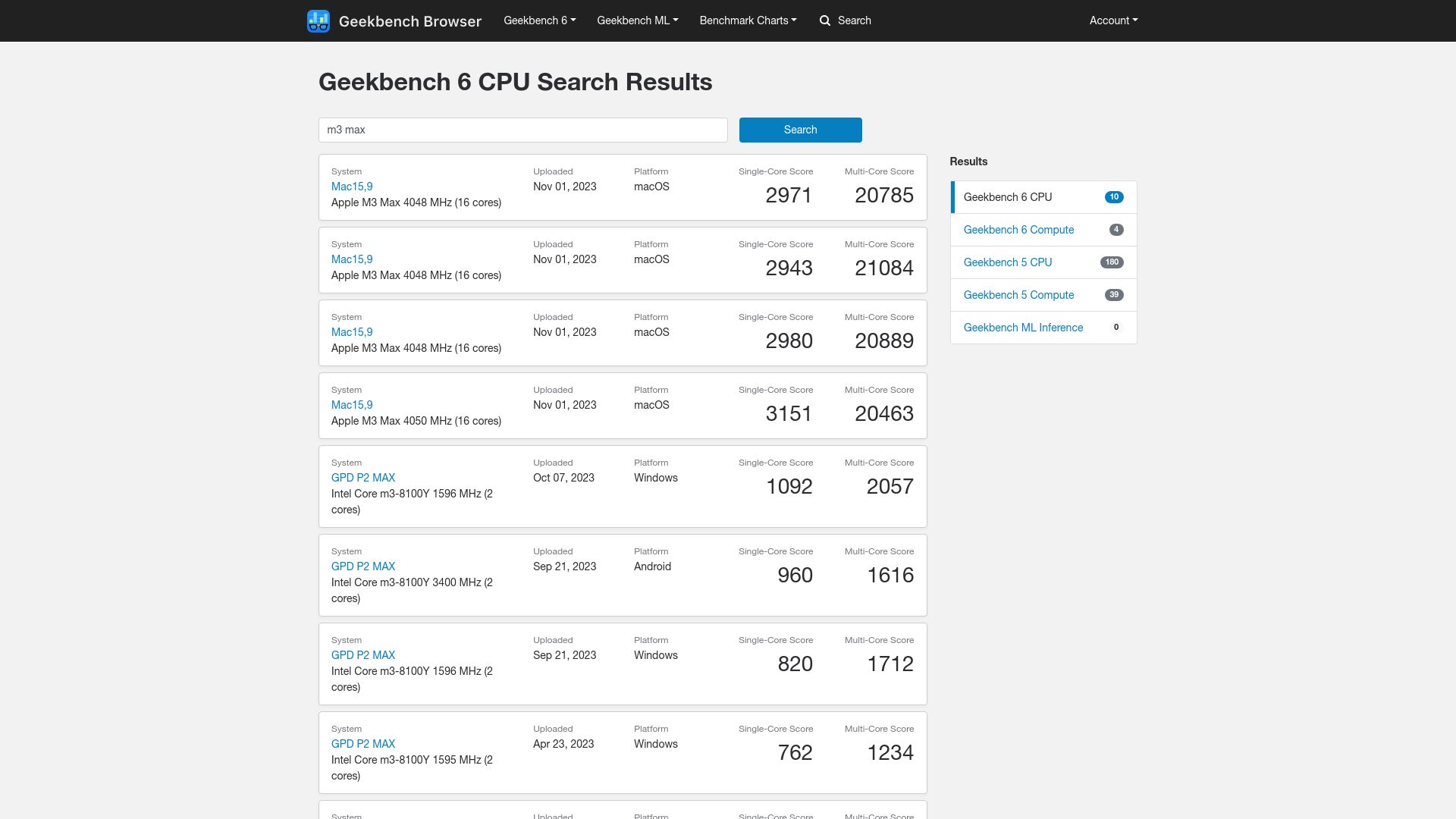Click the multi-core score 20889

click(x=884, y=341)
